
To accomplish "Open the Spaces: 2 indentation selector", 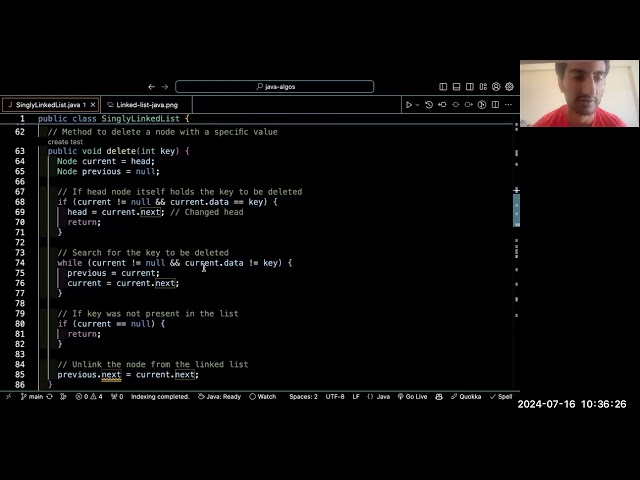I will pos(303,396).
